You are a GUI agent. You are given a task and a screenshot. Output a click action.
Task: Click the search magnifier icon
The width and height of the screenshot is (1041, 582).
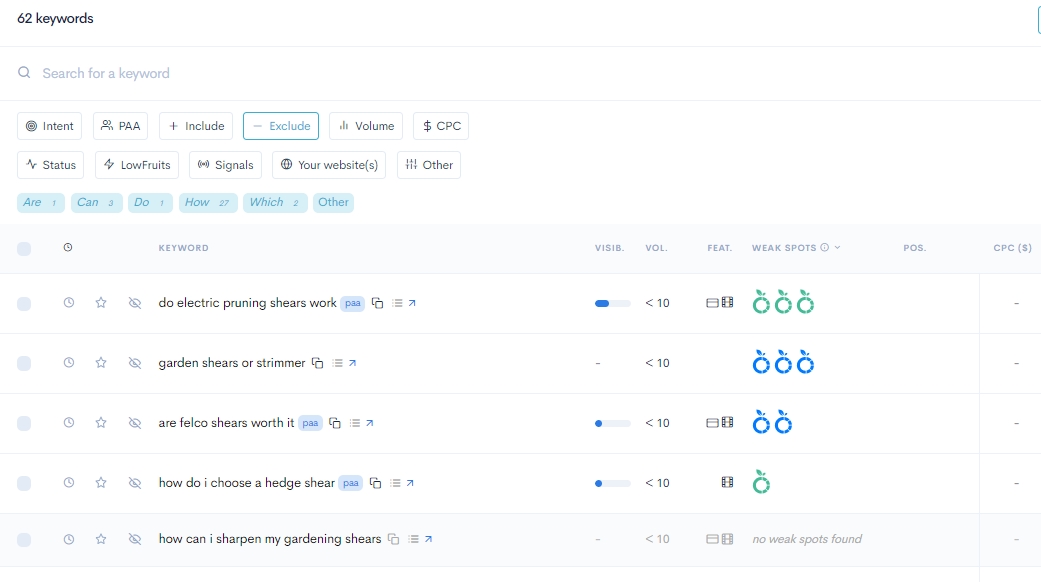coord(24,72)
